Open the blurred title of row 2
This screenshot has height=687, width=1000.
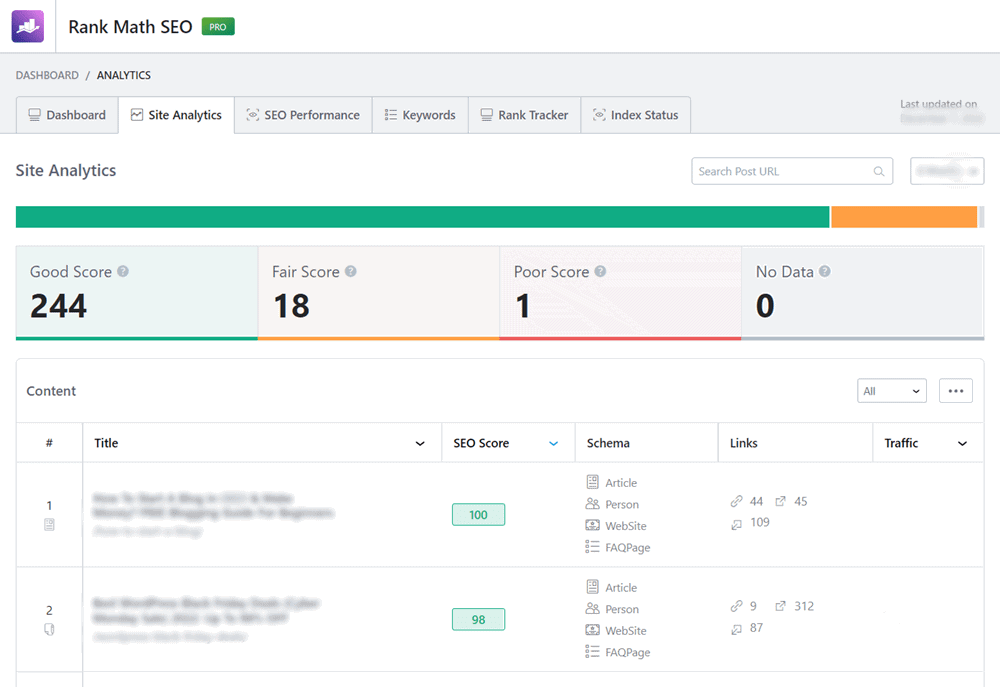205,610
